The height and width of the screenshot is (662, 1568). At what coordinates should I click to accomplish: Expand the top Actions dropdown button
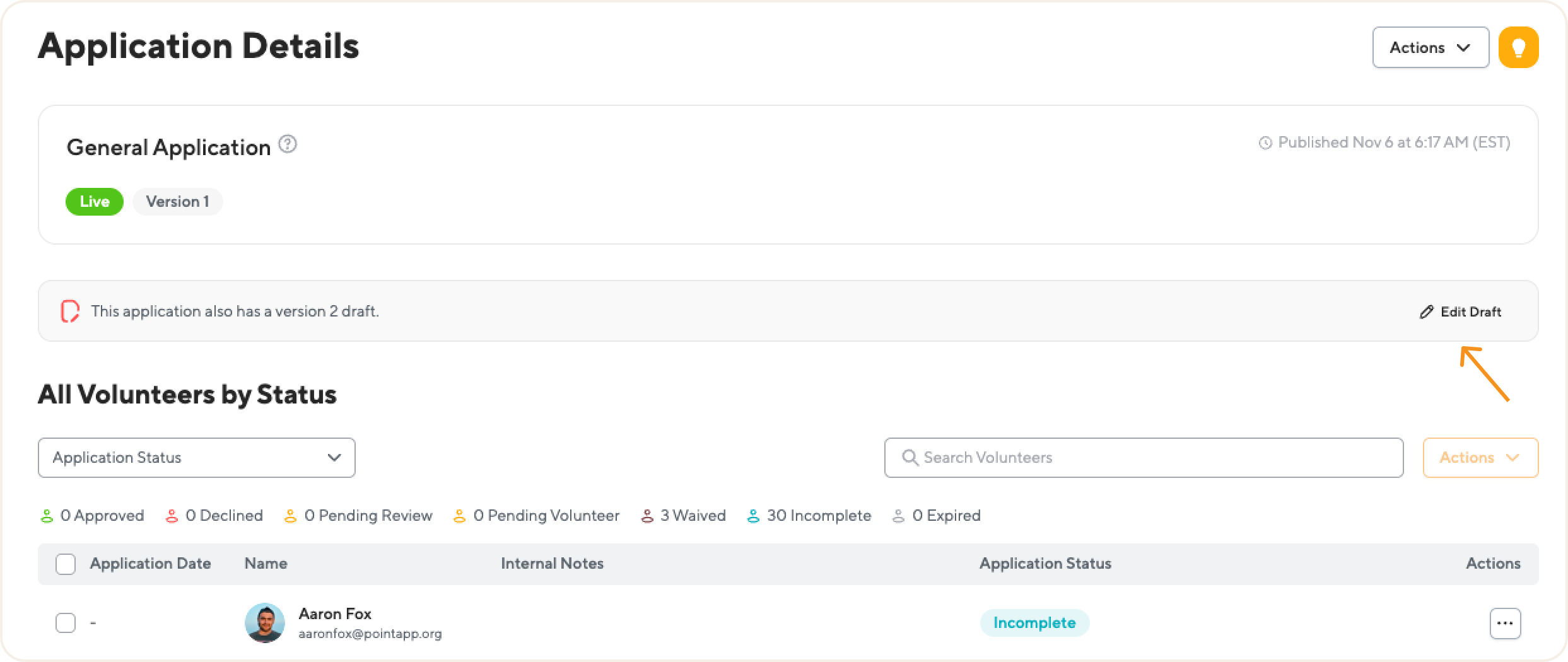1430,47
